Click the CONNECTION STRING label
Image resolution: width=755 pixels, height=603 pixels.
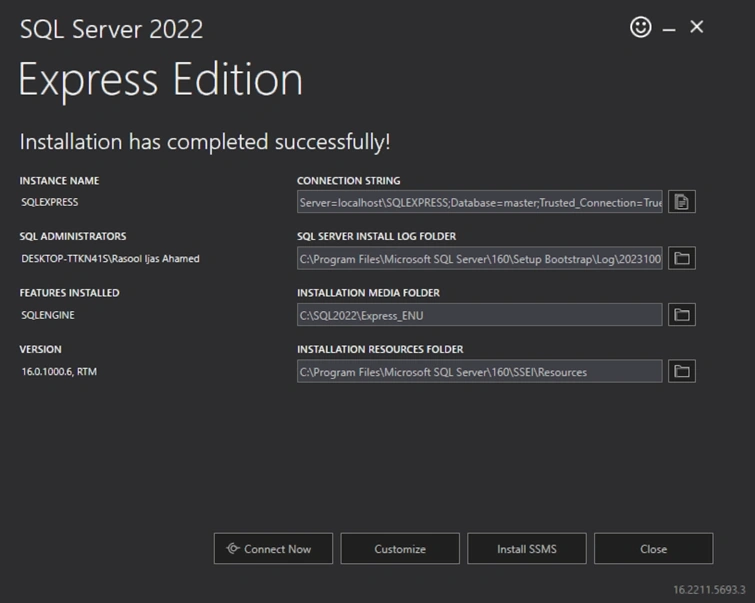tap(349, 181)
